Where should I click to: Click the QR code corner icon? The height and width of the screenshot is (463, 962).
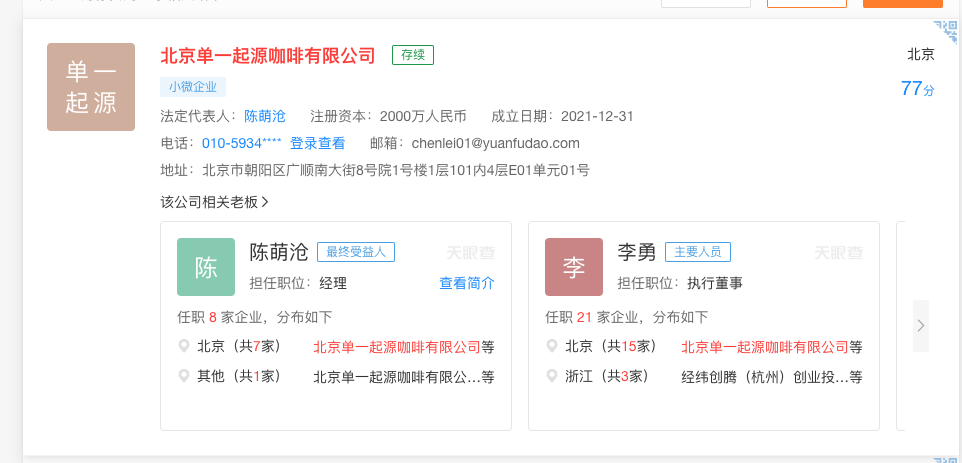pos(946,32)
